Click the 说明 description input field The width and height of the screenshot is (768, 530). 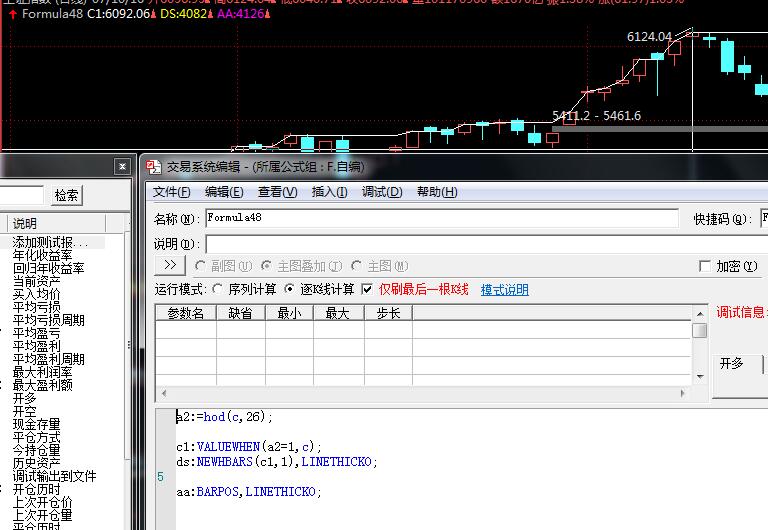486,244
